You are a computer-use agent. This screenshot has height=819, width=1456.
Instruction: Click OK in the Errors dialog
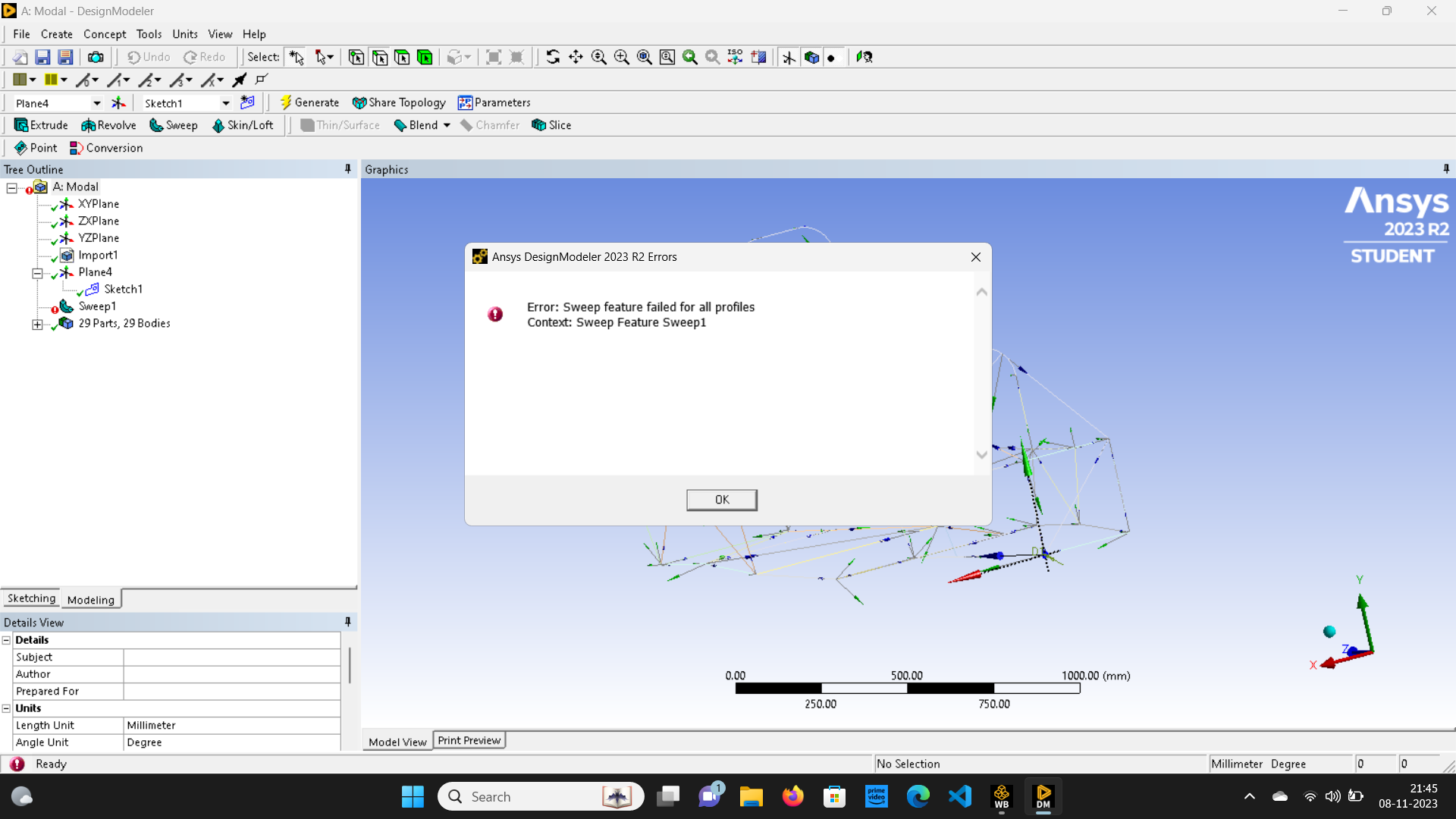click(x=722, y=500)
